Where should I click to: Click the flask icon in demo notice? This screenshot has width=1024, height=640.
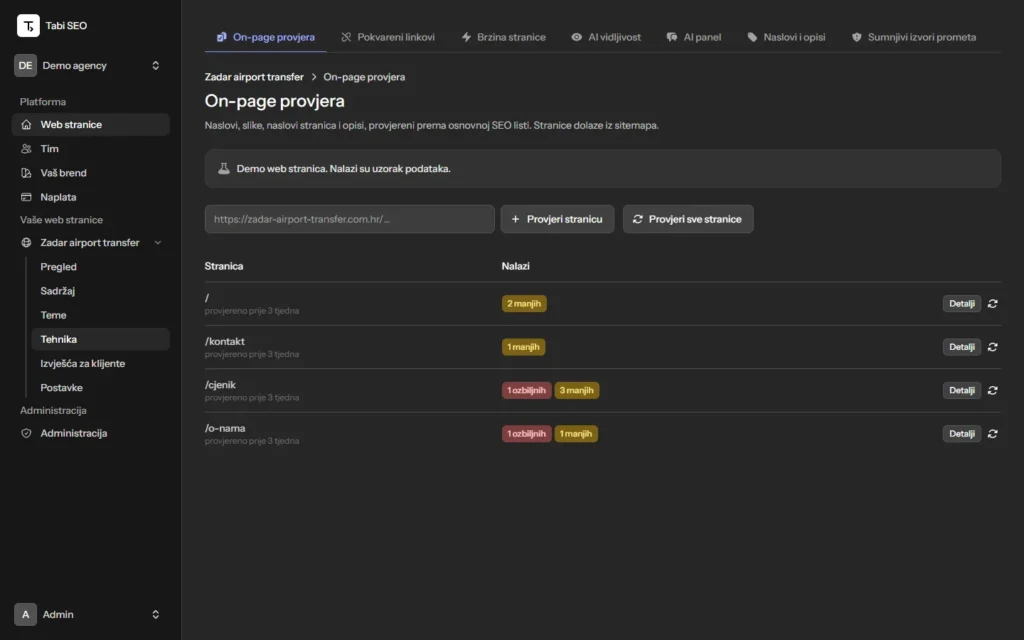223,168
